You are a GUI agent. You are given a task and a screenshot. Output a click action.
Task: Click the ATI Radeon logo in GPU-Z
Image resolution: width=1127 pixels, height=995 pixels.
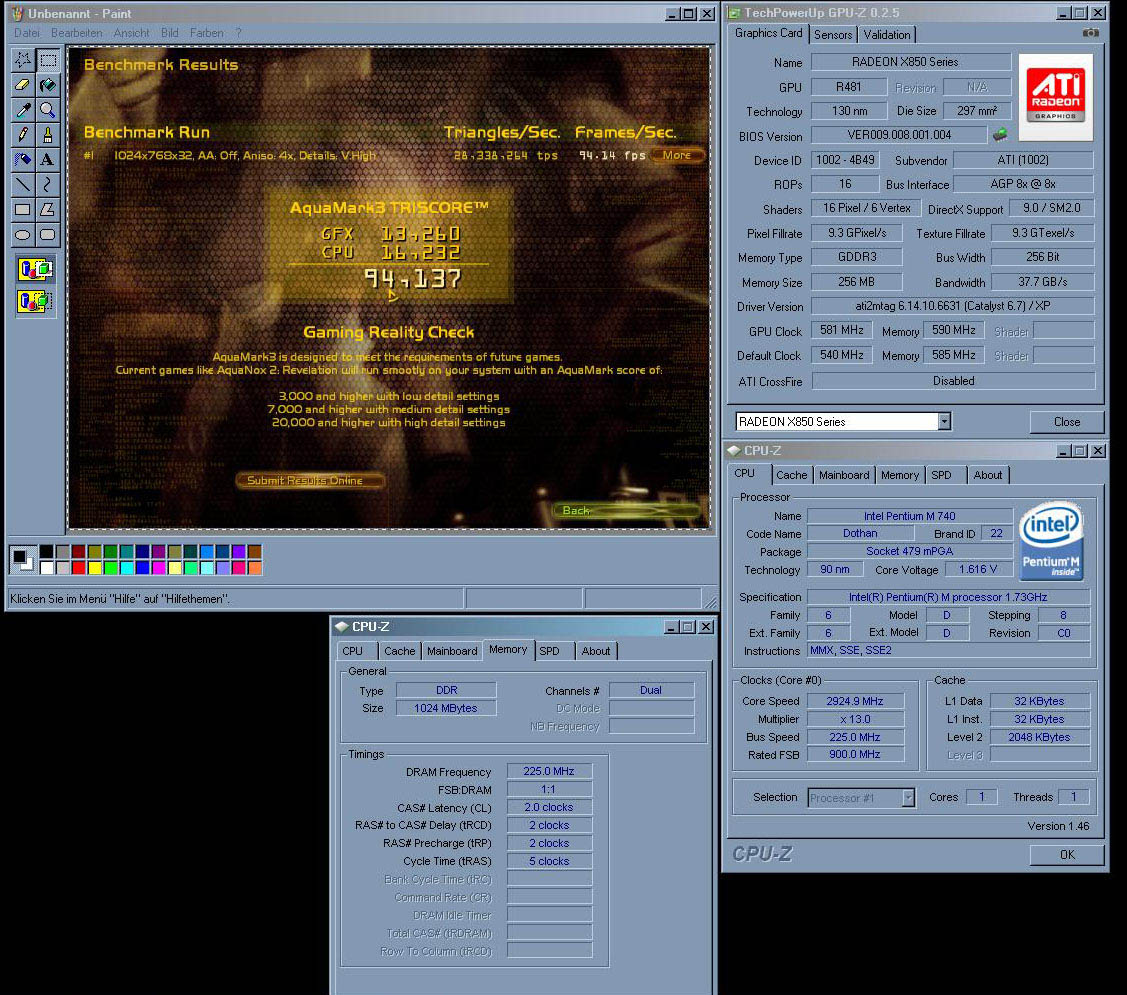[1055, 97]
